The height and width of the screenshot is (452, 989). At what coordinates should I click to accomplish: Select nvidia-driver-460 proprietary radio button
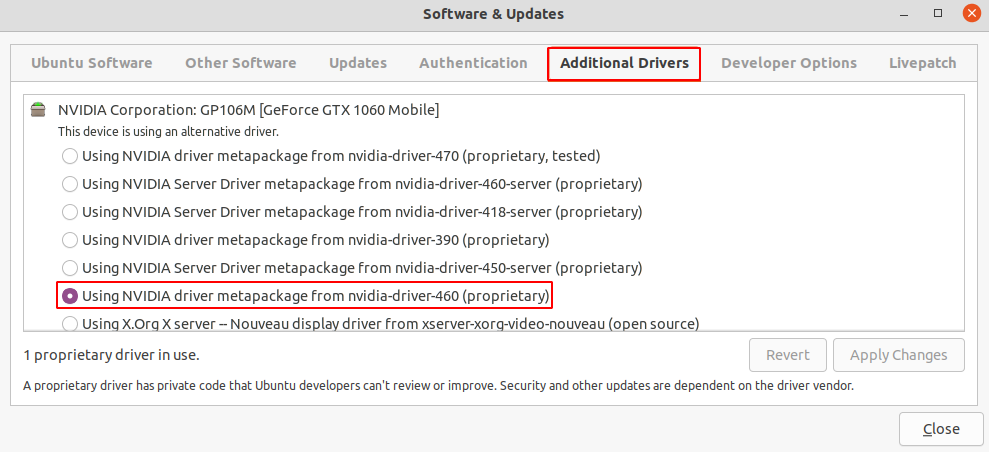pos(70,296)
